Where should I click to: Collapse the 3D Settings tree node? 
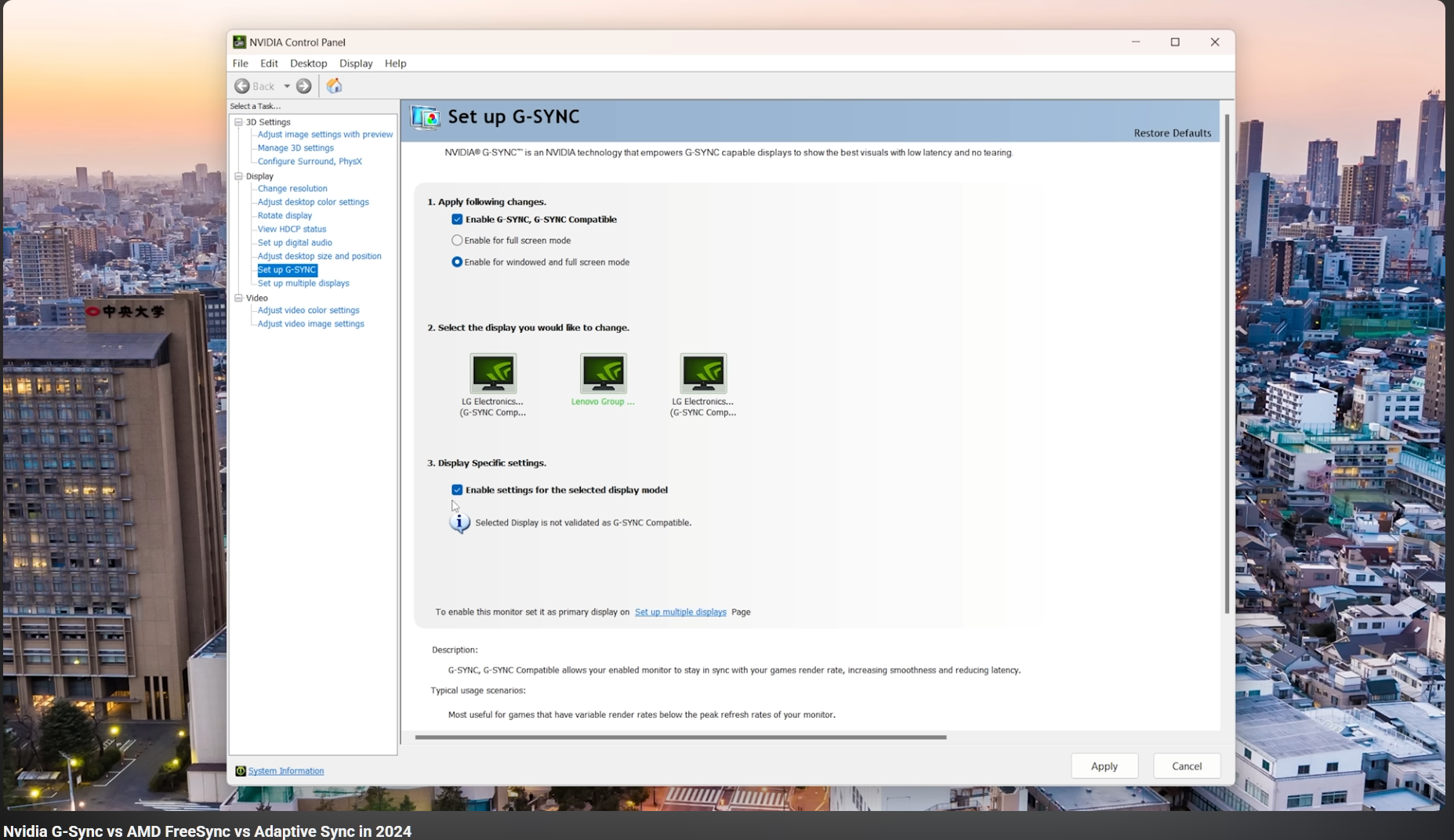(x=239, y=122)
